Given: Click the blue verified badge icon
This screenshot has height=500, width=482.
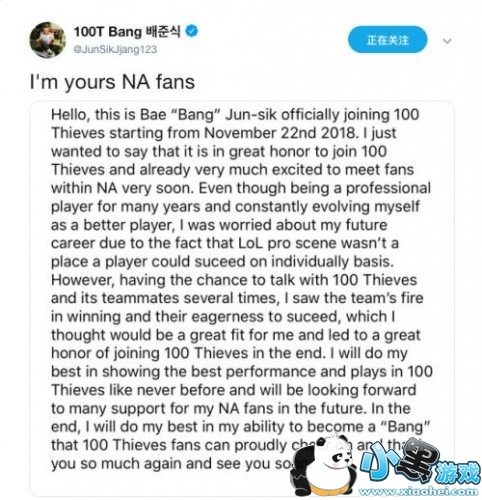Looking at the screenshot, I should click(192, 31).
